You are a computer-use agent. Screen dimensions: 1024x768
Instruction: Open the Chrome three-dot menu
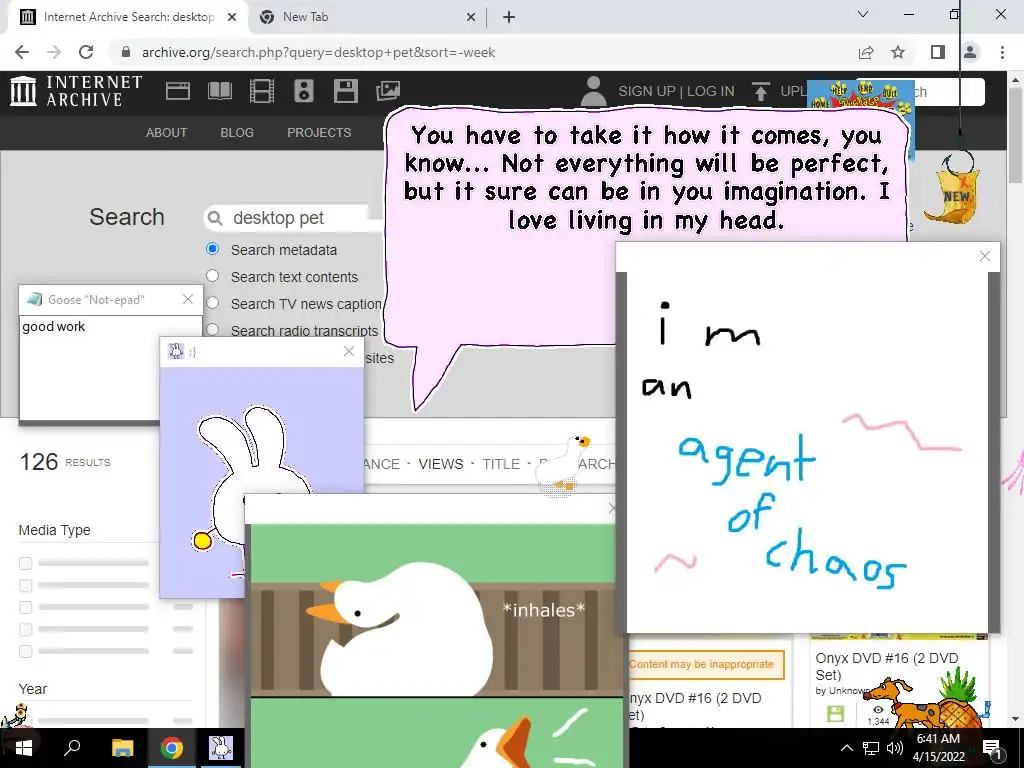tap(1002, 52)
